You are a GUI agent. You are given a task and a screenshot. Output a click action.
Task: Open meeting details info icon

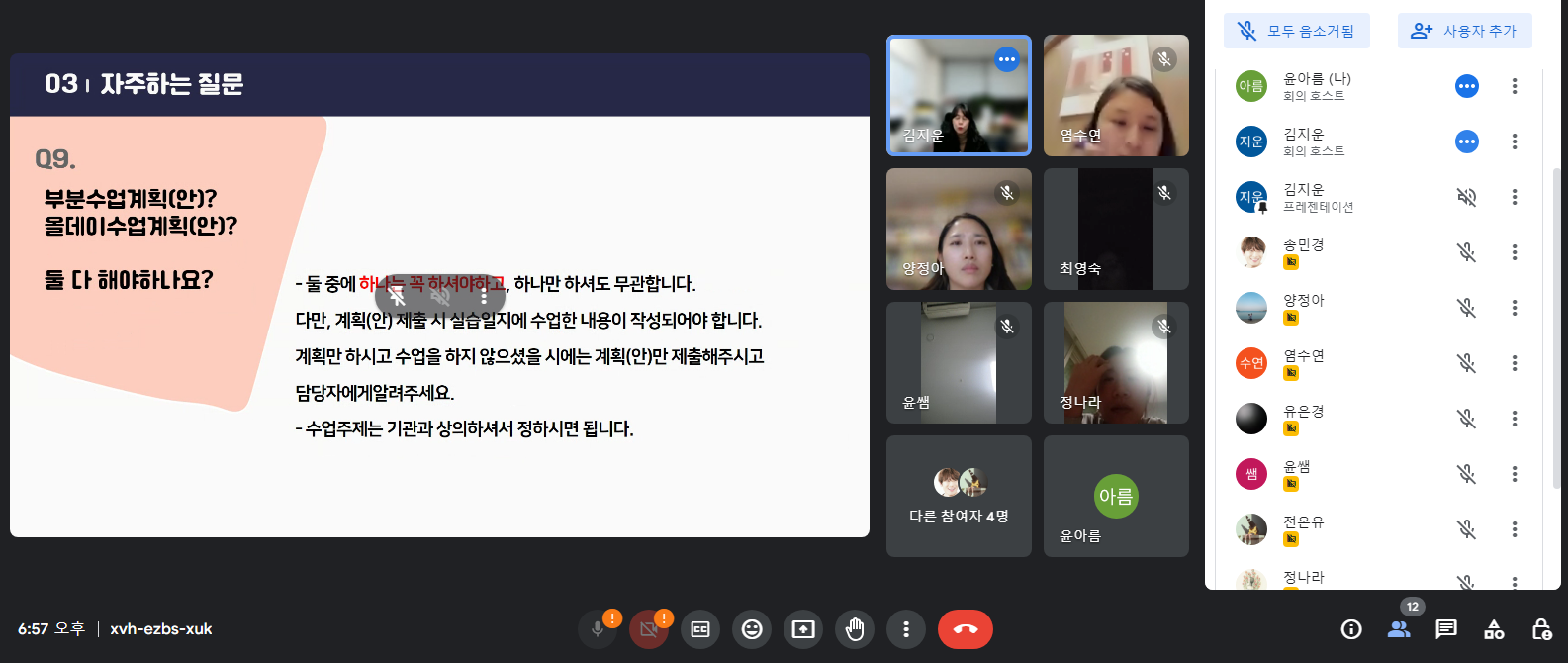tap(1351, 629)
